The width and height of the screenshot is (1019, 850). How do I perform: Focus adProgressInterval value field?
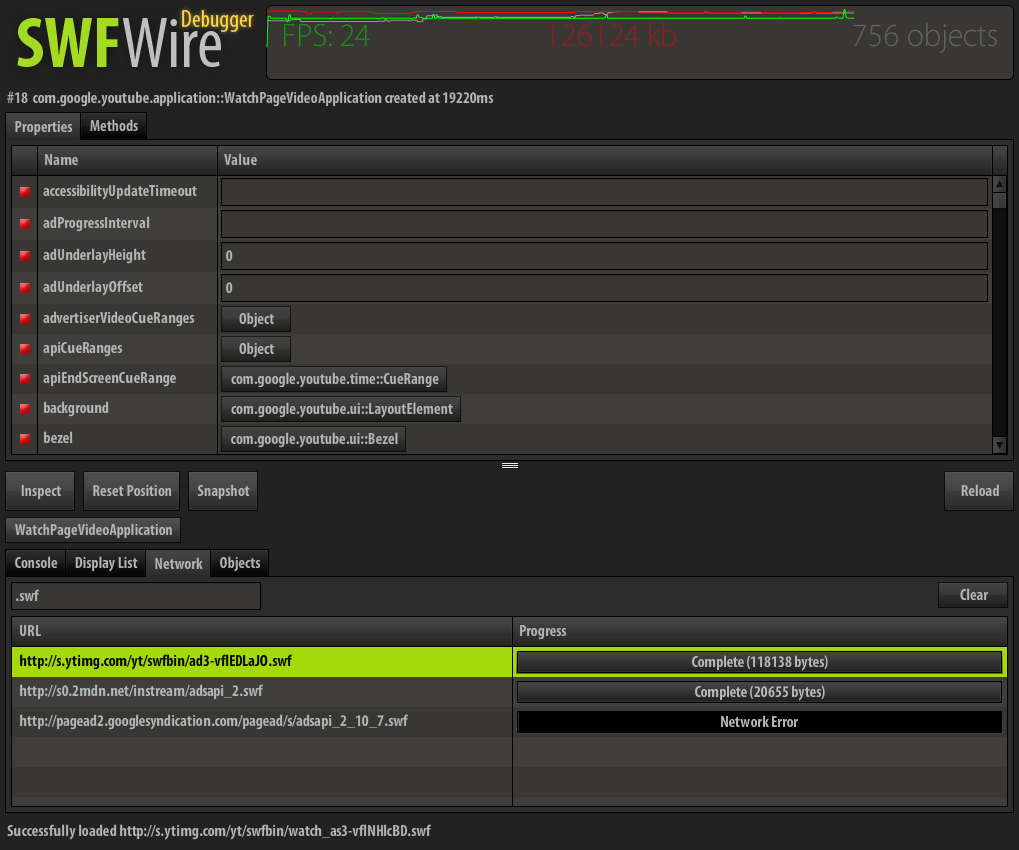coord(604,224)
